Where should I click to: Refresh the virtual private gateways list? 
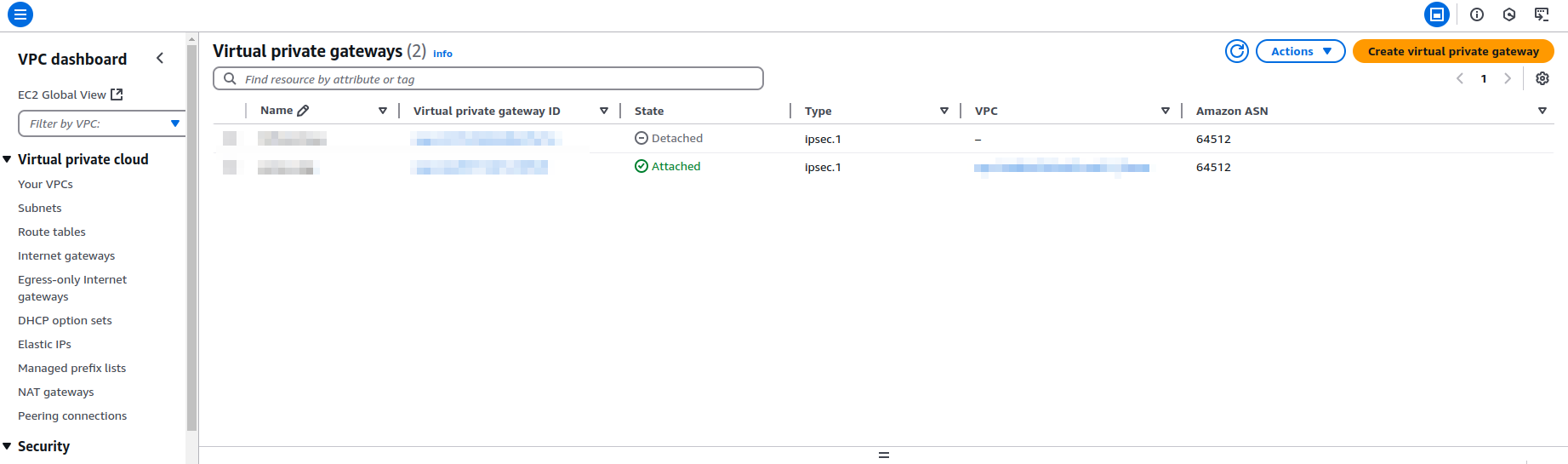(x=1237, y=51)
